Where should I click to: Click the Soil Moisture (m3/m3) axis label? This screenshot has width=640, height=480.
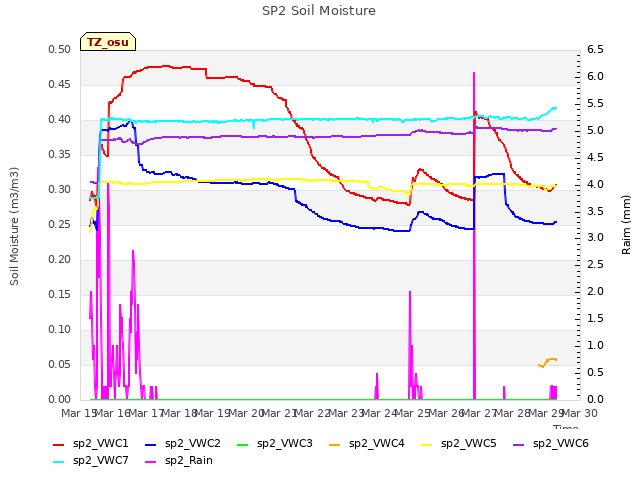14,226
